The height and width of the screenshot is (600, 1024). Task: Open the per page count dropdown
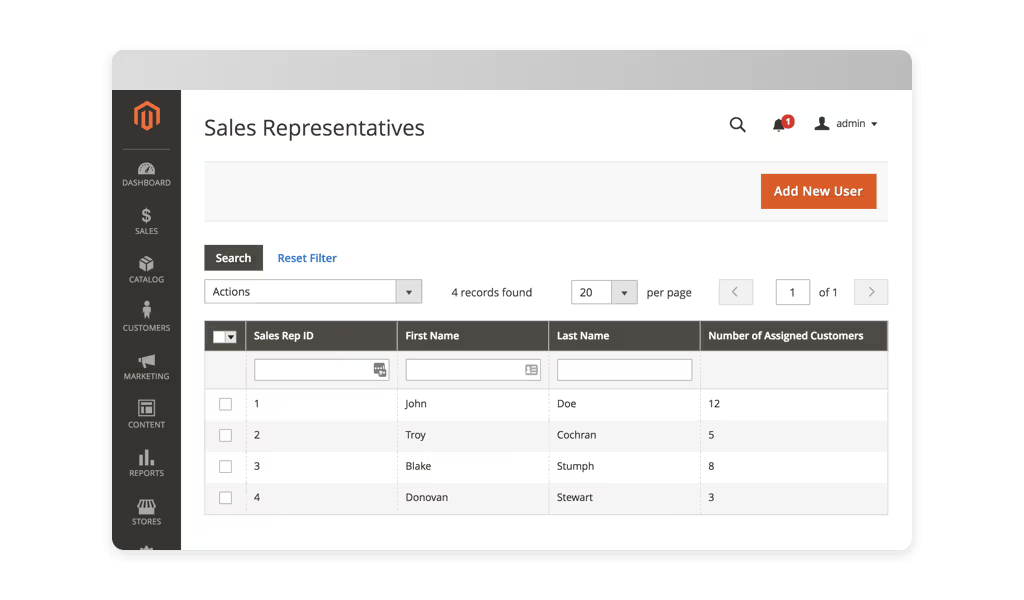604,292
